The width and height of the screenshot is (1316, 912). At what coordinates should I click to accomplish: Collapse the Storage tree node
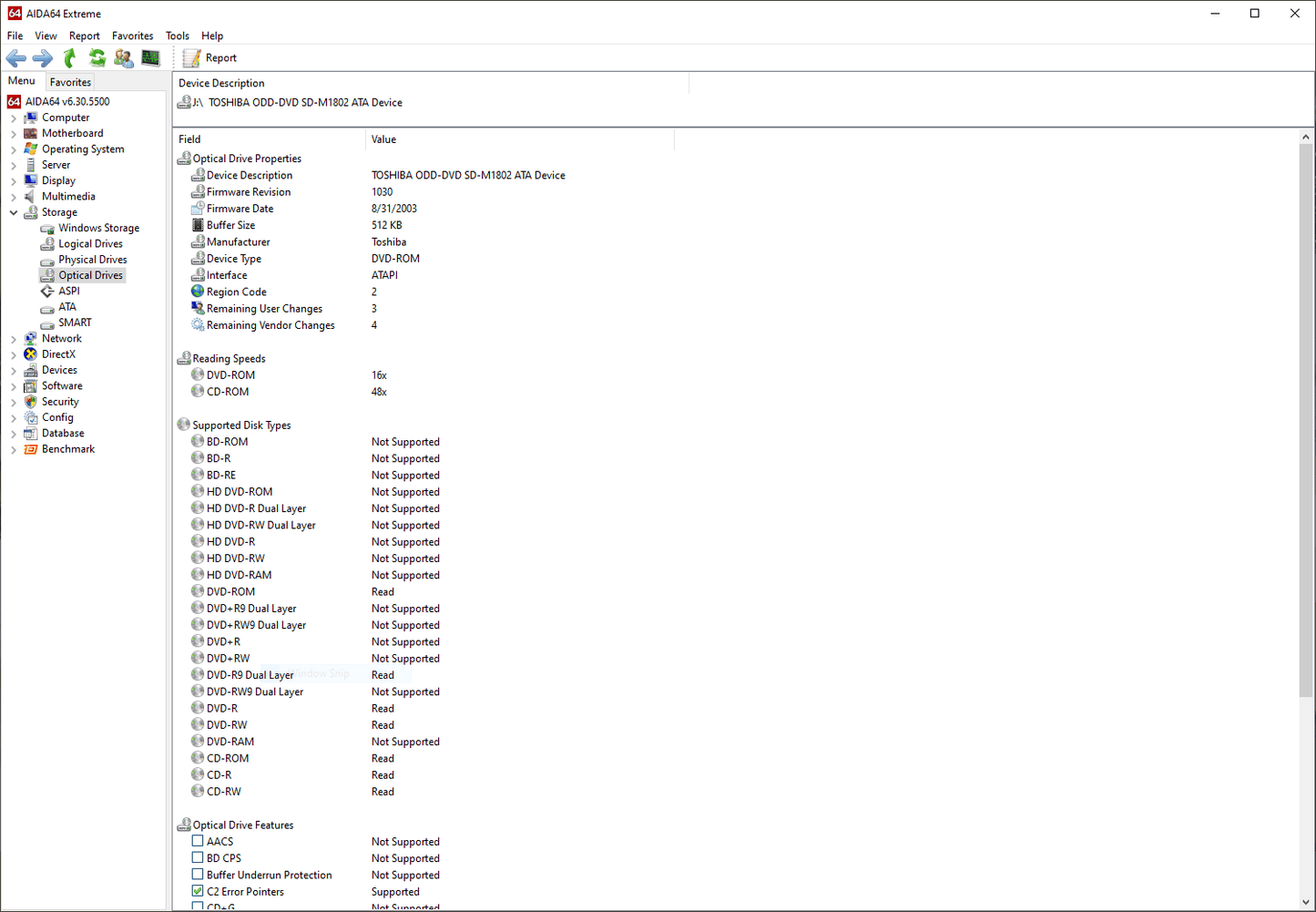pos(14,212)
